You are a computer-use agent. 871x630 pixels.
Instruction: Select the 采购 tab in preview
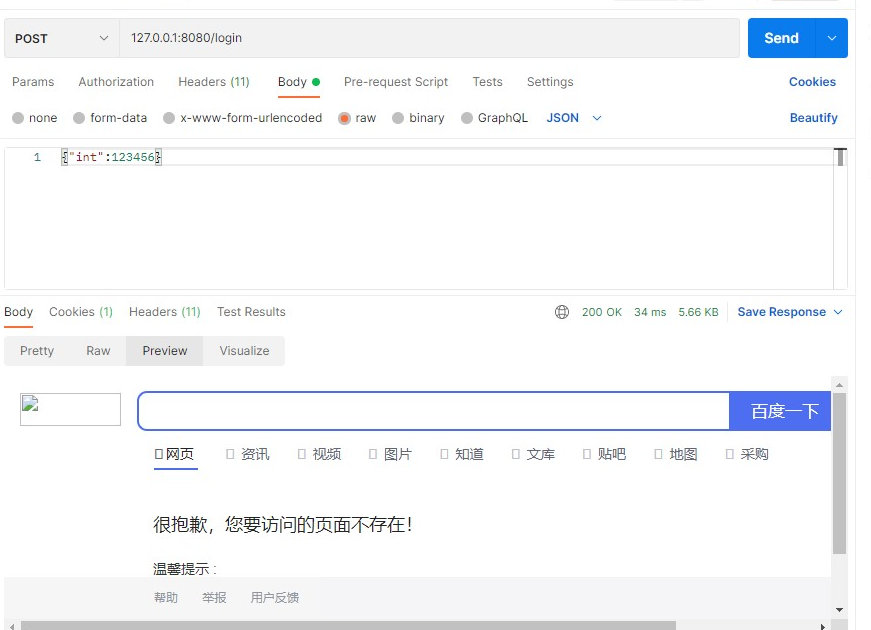click(x=747, y=454)
